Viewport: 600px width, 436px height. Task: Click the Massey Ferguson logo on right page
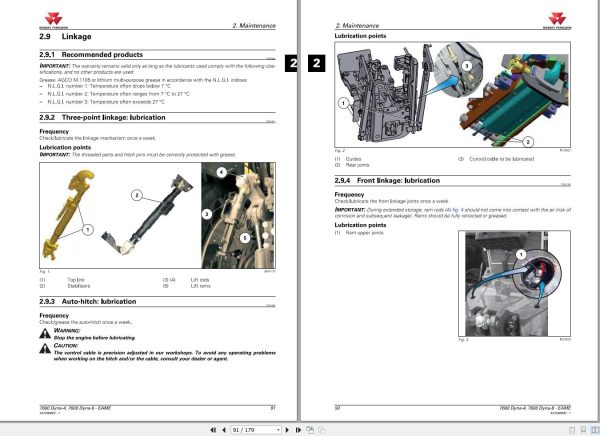[557, 20]
